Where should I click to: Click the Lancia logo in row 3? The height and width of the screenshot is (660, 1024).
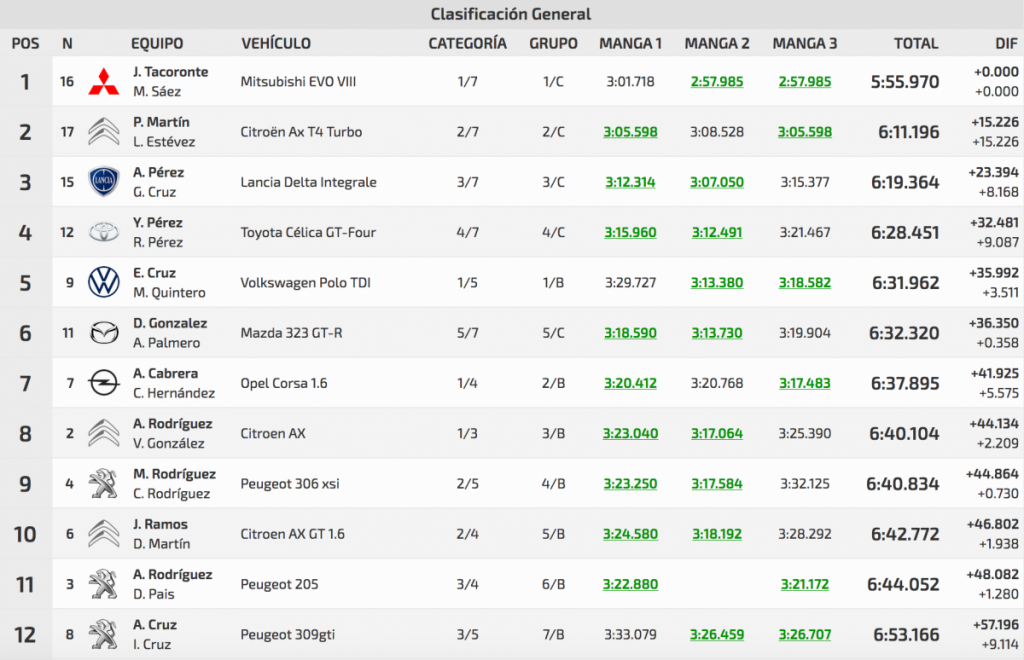click(104, 182)
